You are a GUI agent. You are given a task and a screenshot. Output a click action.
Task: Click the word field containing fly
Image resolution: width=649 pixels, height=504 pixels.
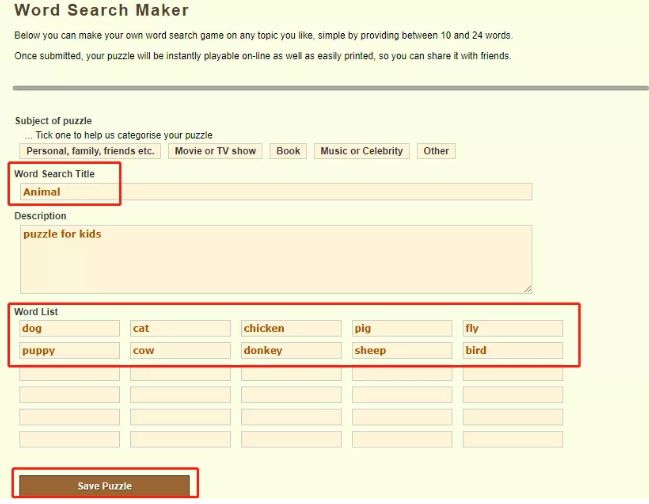(513, 329)
